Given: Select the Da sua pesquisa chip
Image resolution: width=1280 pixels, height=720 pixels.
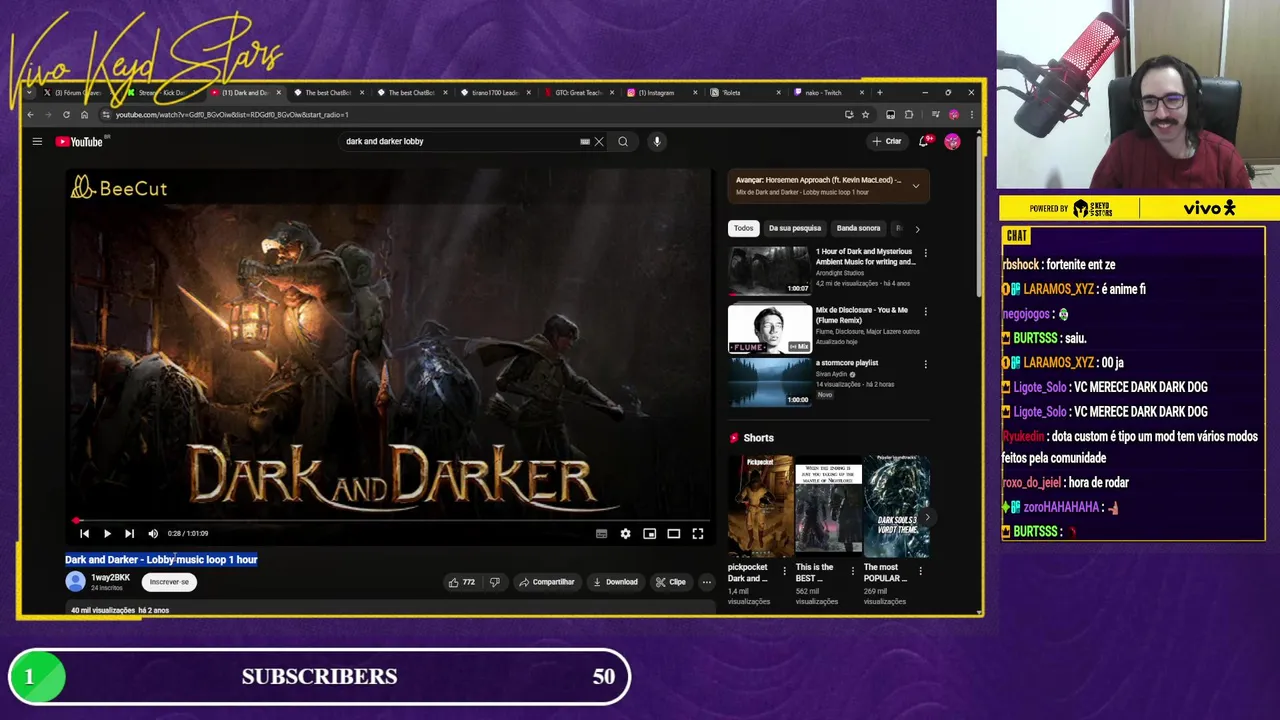Looking at the screenshot, I should coord(795,228).
